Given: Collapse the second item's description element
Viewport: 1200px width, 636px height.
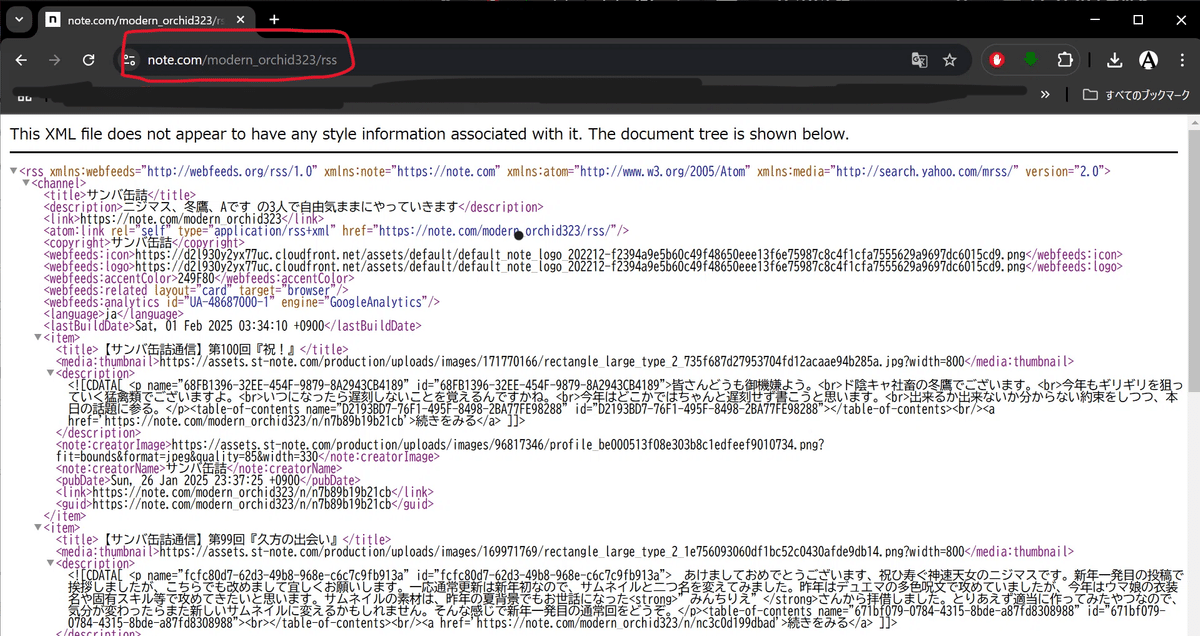Looking at the screenshot, I should tap(50, 563).
